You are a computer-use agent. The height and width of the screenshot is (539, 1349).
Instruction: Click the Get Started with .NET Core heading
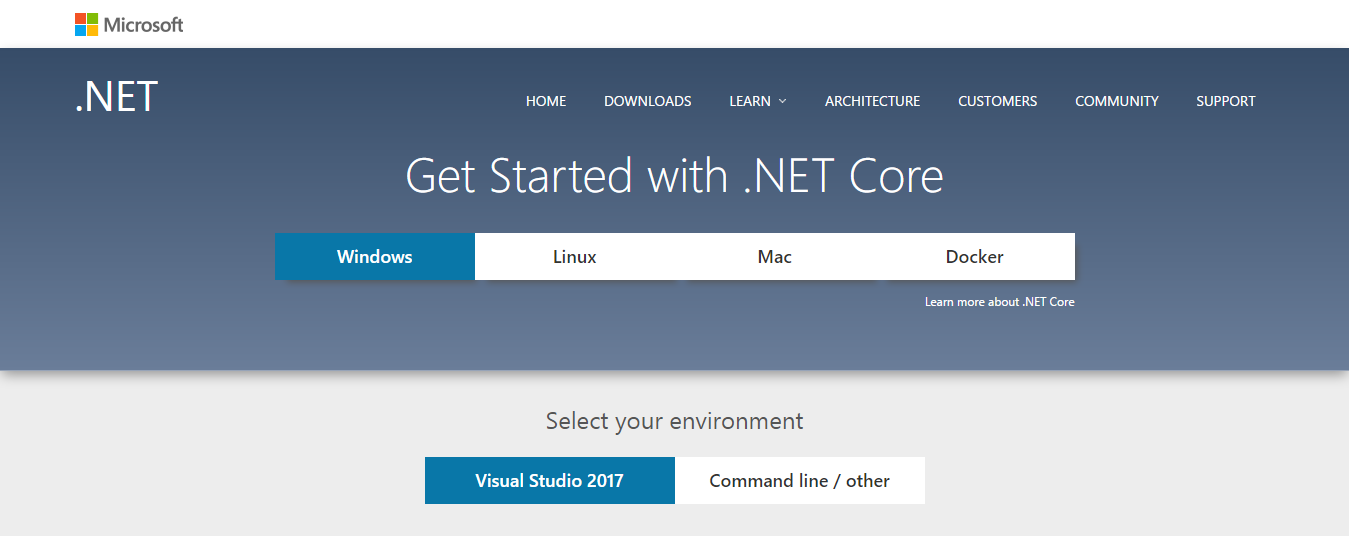[x=674, y=176]
